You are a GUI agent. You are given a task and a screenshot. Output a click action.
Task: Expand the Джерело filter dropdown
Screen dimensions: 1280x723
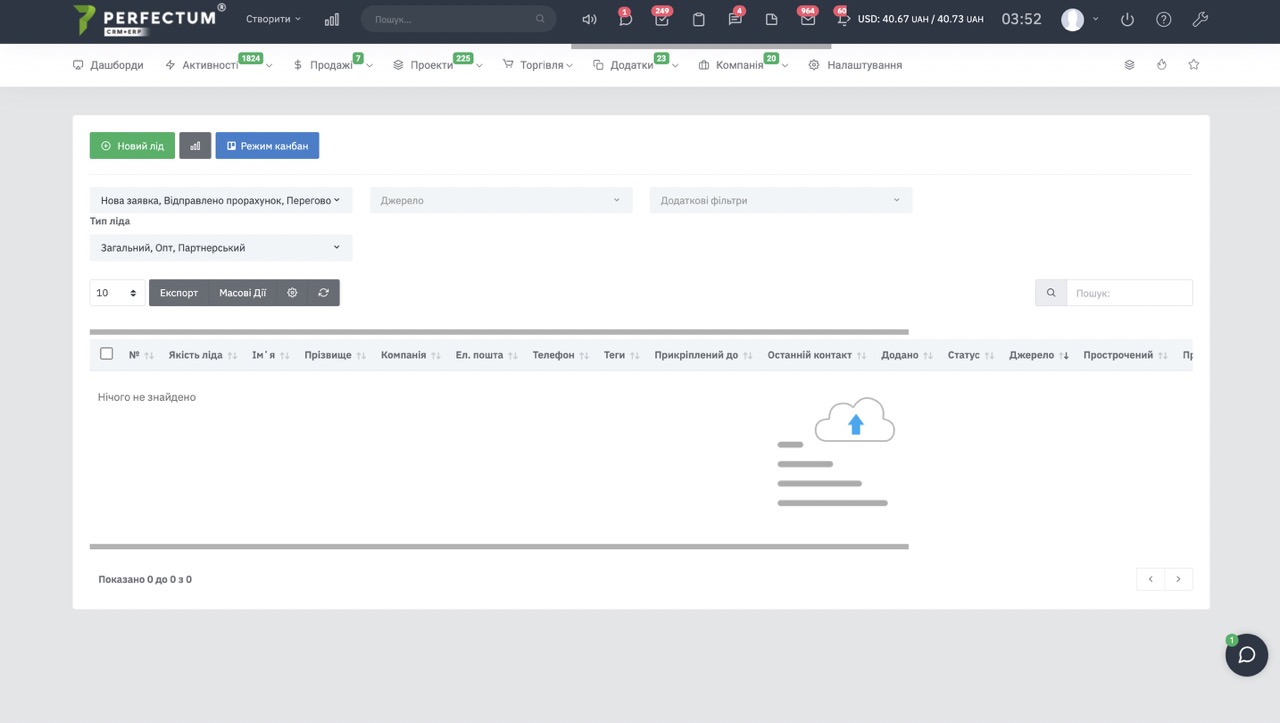tap(501, 200)
